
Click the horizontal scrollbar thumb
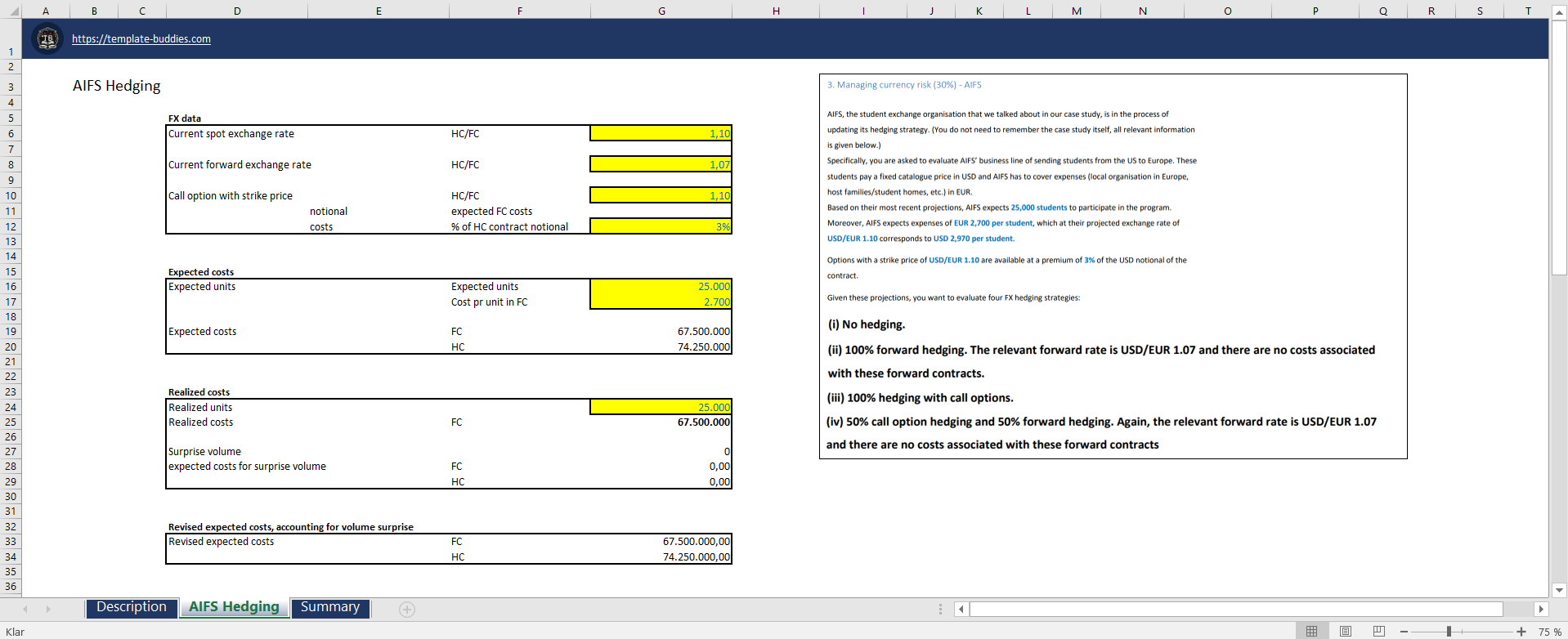(x=1236, y=609)
